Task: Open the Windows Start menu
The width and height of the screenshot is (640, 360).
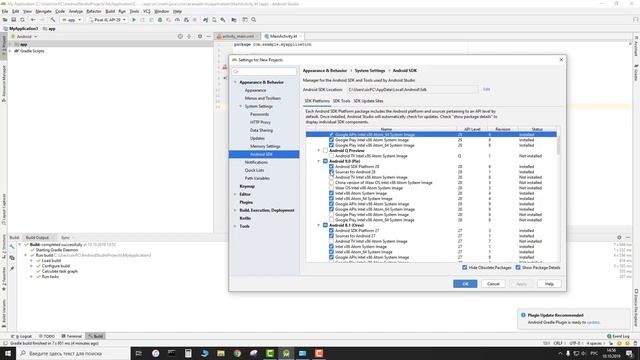Action: 8,353
